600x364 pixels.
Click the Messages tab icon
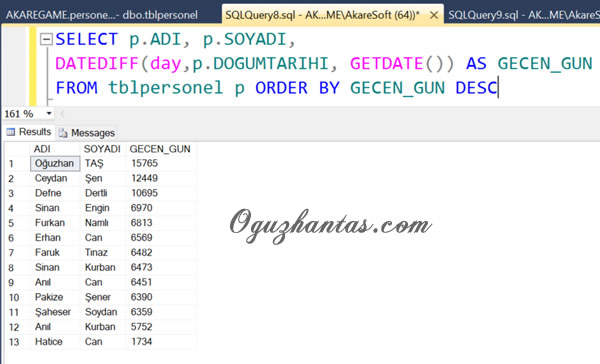pyautogui.click(x=63, y=133)
